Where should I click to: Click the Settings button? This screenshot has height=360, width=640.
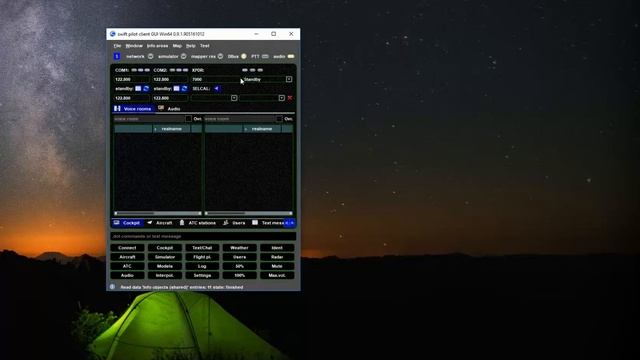pos(202,276)
